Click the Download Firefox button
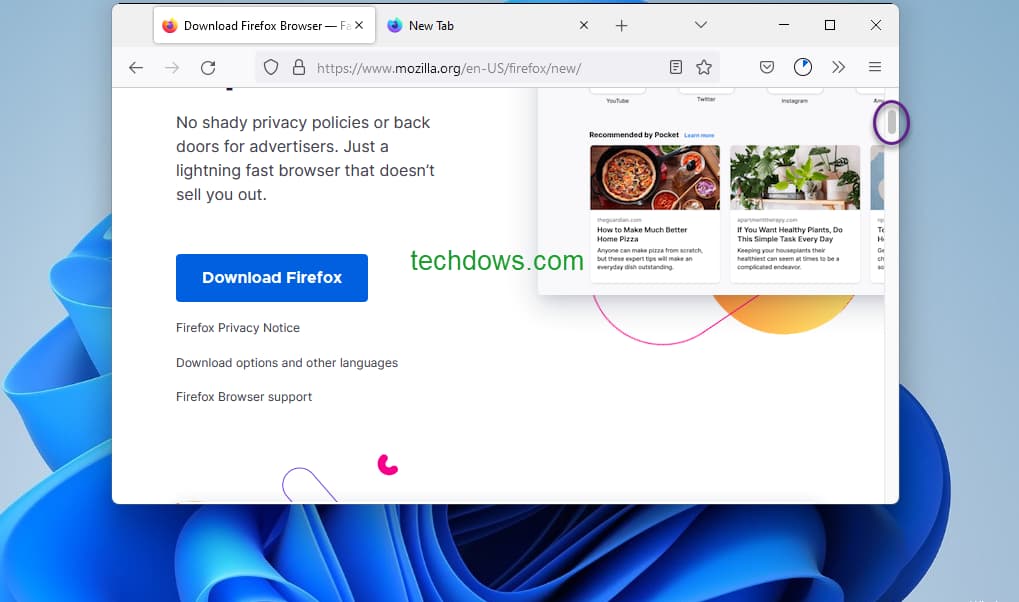This screenshot has height=602, width=1019. click(272, 278)
